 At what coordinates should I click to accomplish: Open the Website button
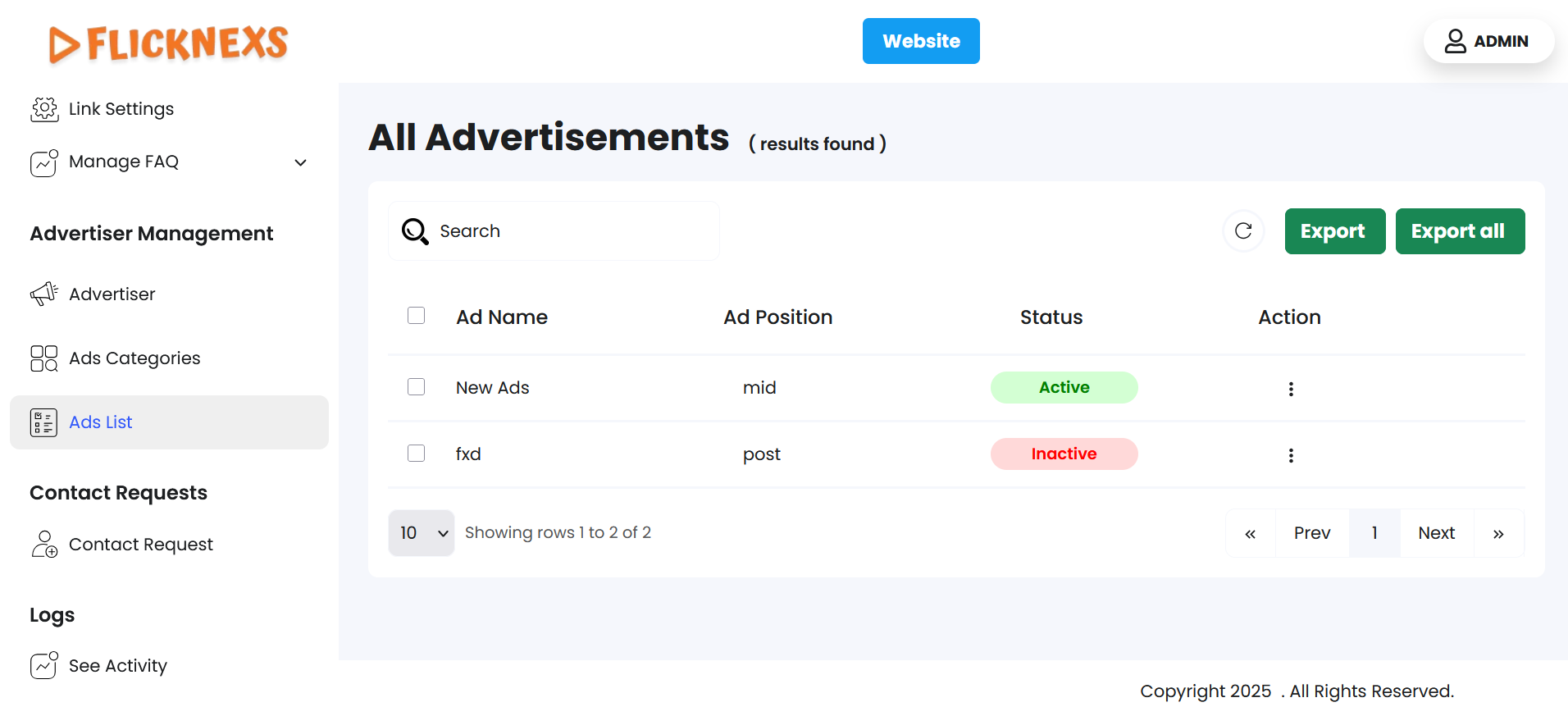[x=921, y=41]
